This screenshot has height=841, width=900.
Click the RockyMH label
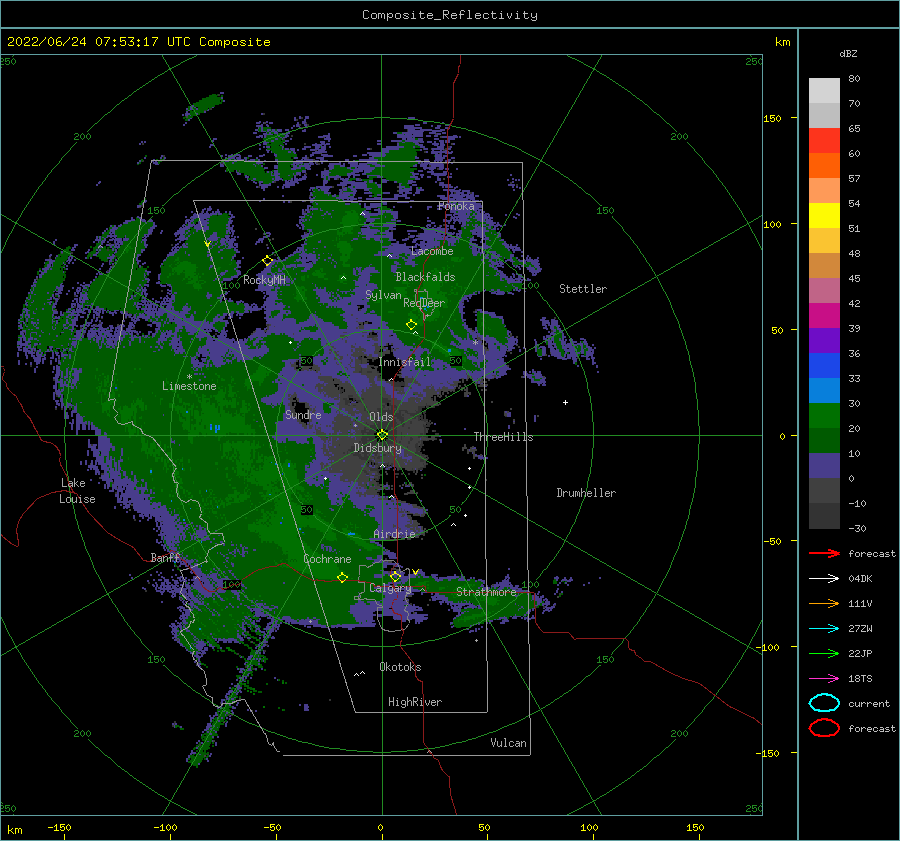264,280
